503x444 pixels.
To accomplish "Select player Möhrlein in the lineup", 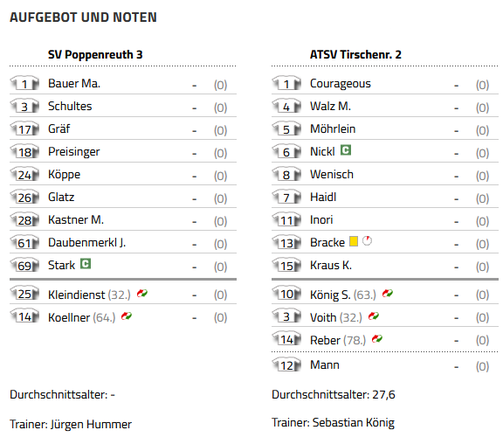I will (333, 129).
